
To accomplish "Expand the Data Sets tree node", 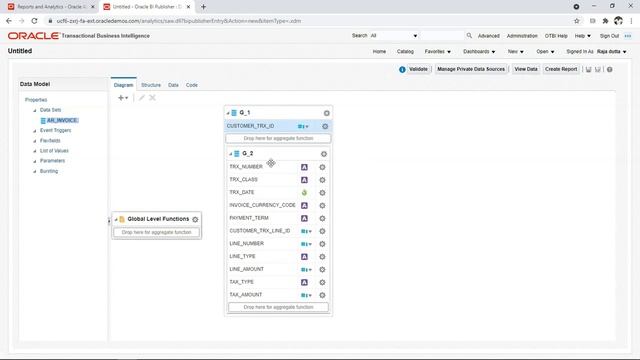I will point(35,110).
